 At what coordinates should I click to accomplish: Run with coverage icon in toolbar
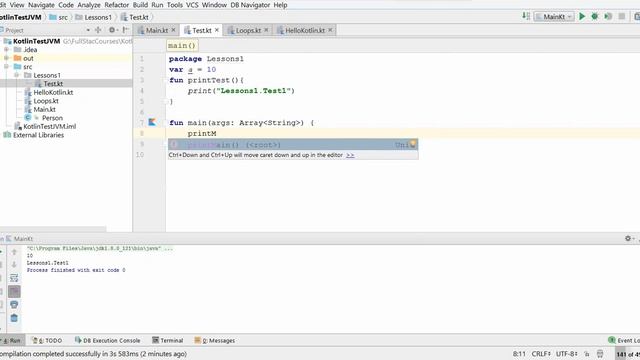608,16
